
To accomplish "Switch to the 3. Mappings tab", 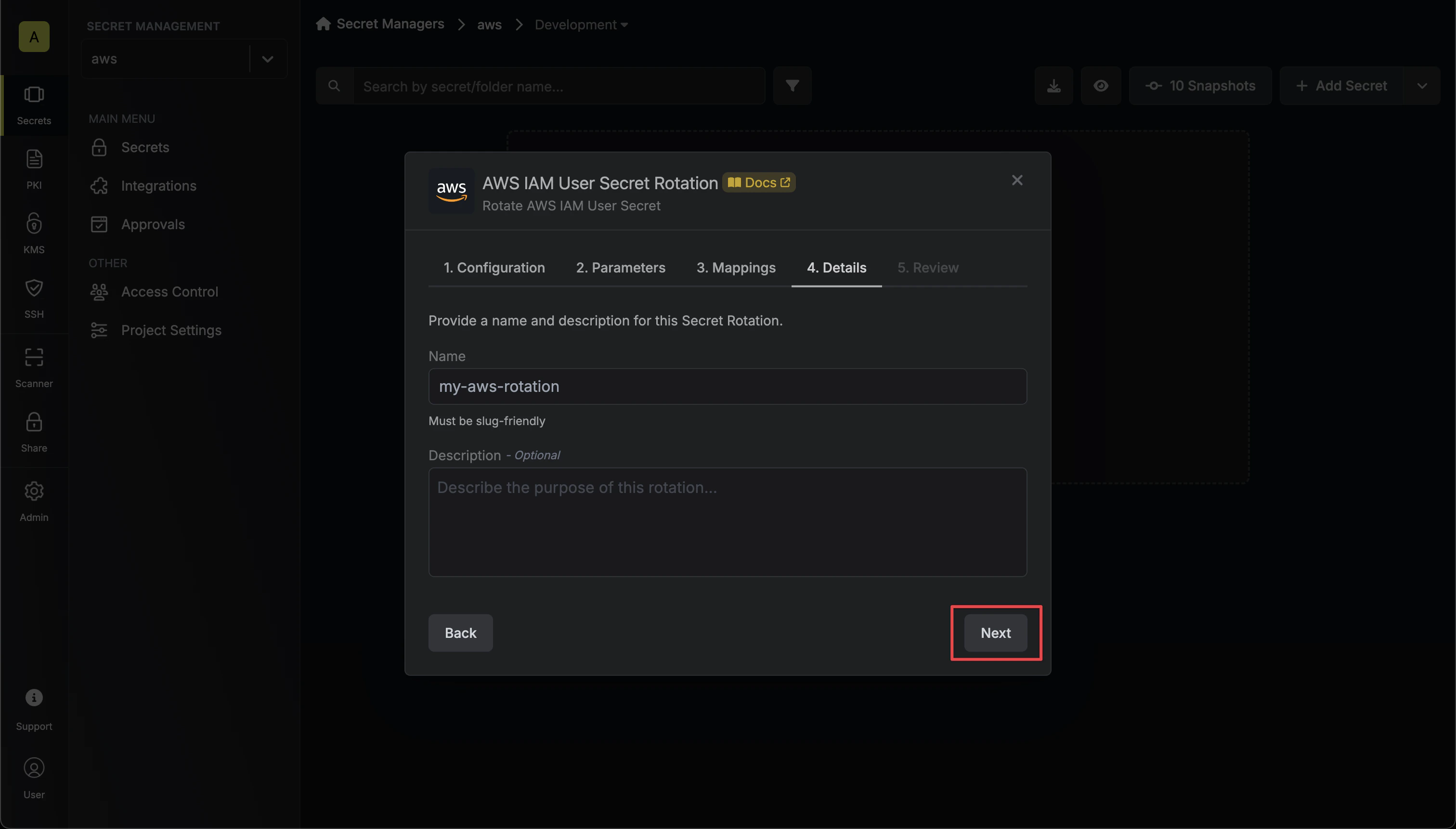I will click(736, 268).
